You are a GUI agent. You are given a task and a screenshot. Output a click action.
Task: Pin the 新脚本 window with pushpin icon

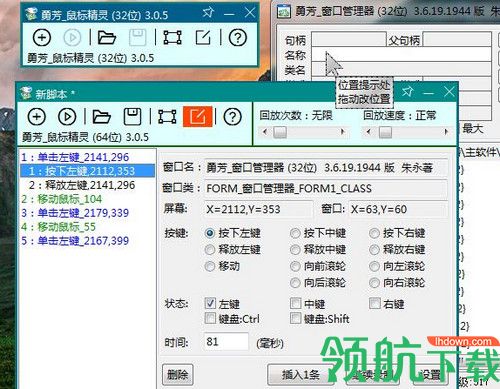407,91
